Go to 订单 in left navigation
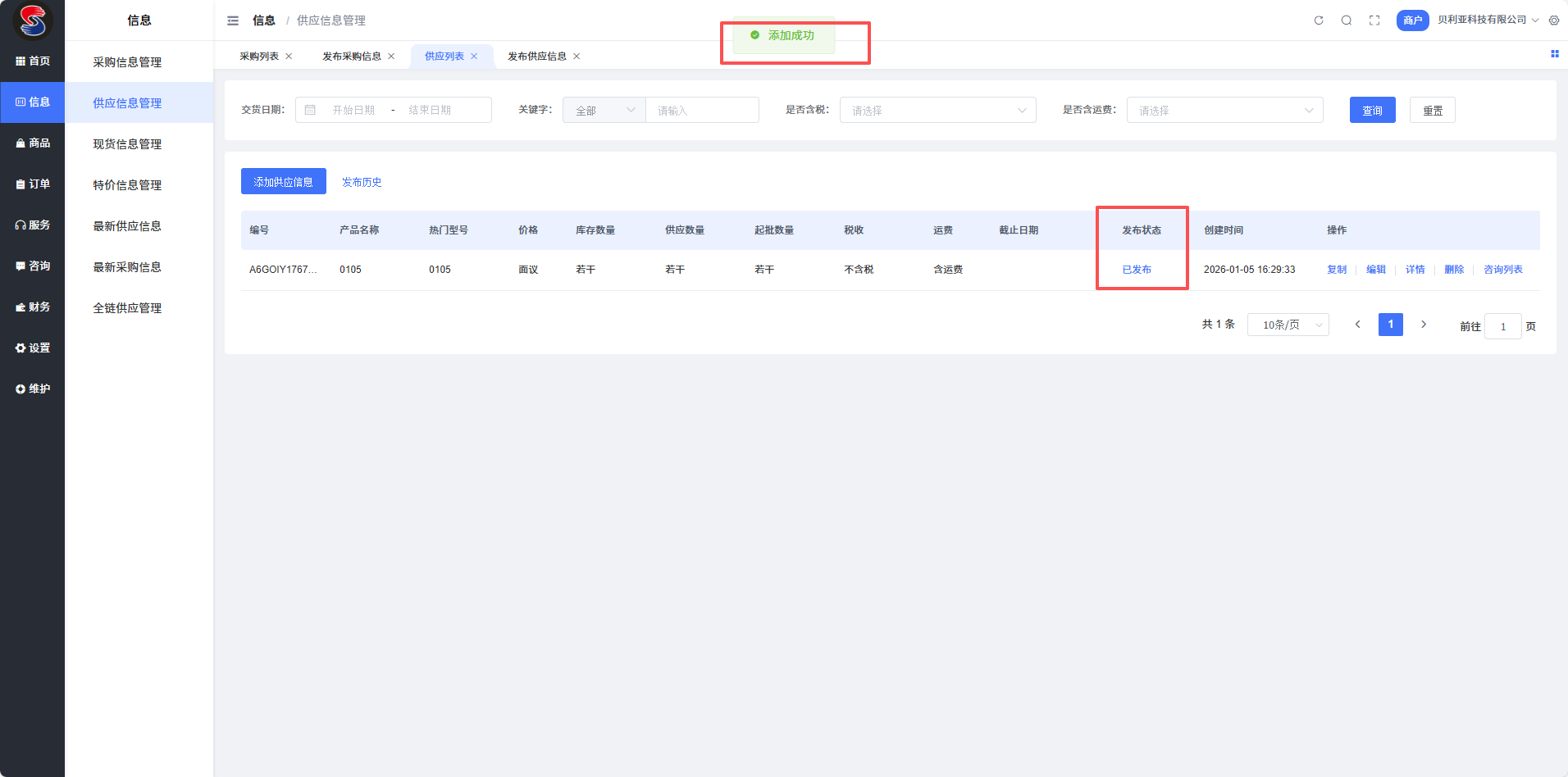Viewport: 1568px width, 777px height. 33,184
